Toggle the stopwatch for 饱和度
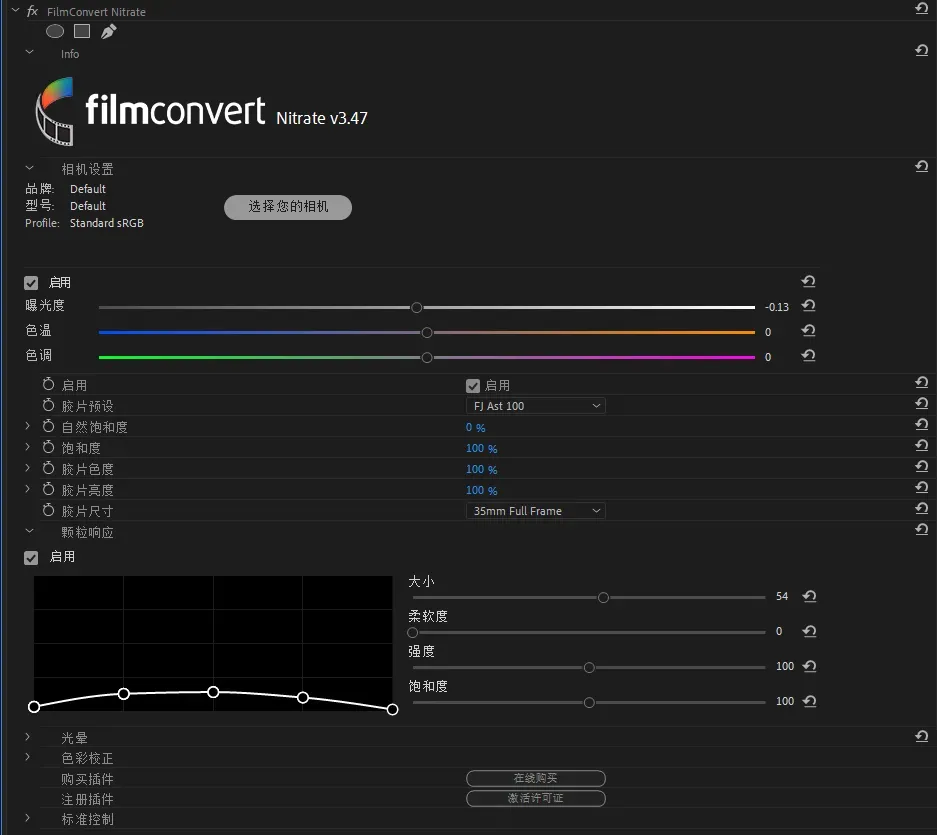937x835 pixels. coord(48,448)
